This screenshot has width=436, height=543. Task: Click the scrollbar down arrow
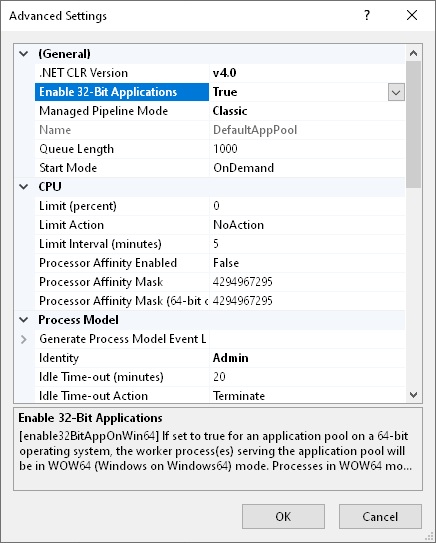tap(413, 395)
